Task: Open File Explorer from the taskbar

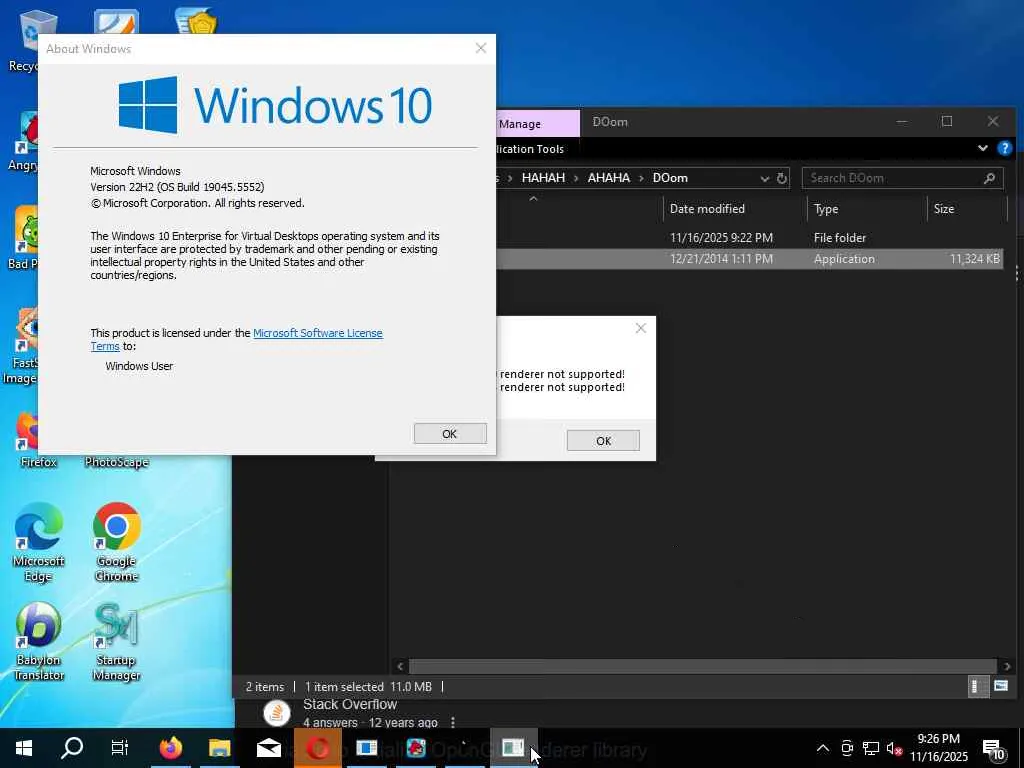Action: tap(219, 748)
